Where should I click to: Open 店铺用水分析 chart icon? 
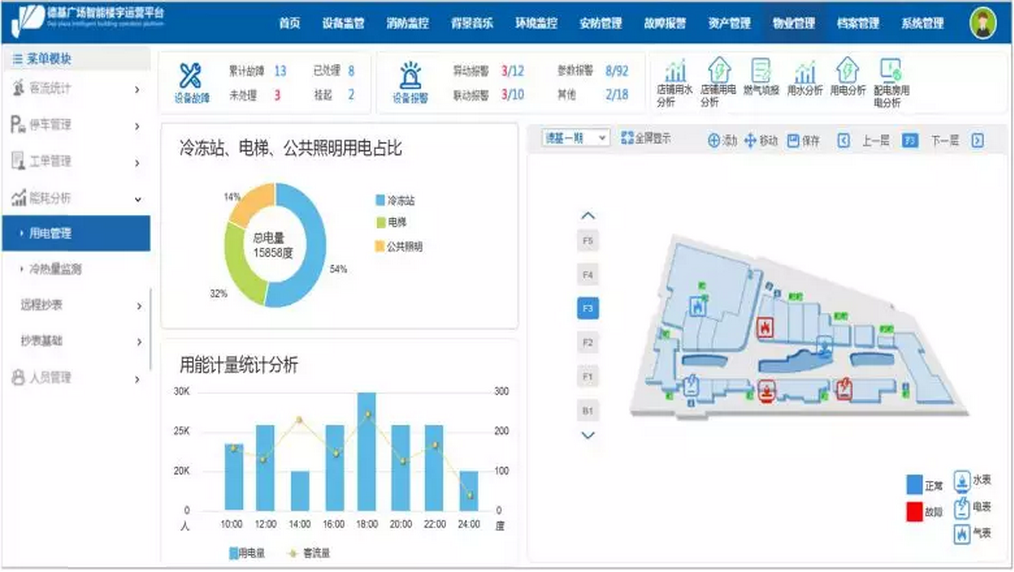click(676, 72)
